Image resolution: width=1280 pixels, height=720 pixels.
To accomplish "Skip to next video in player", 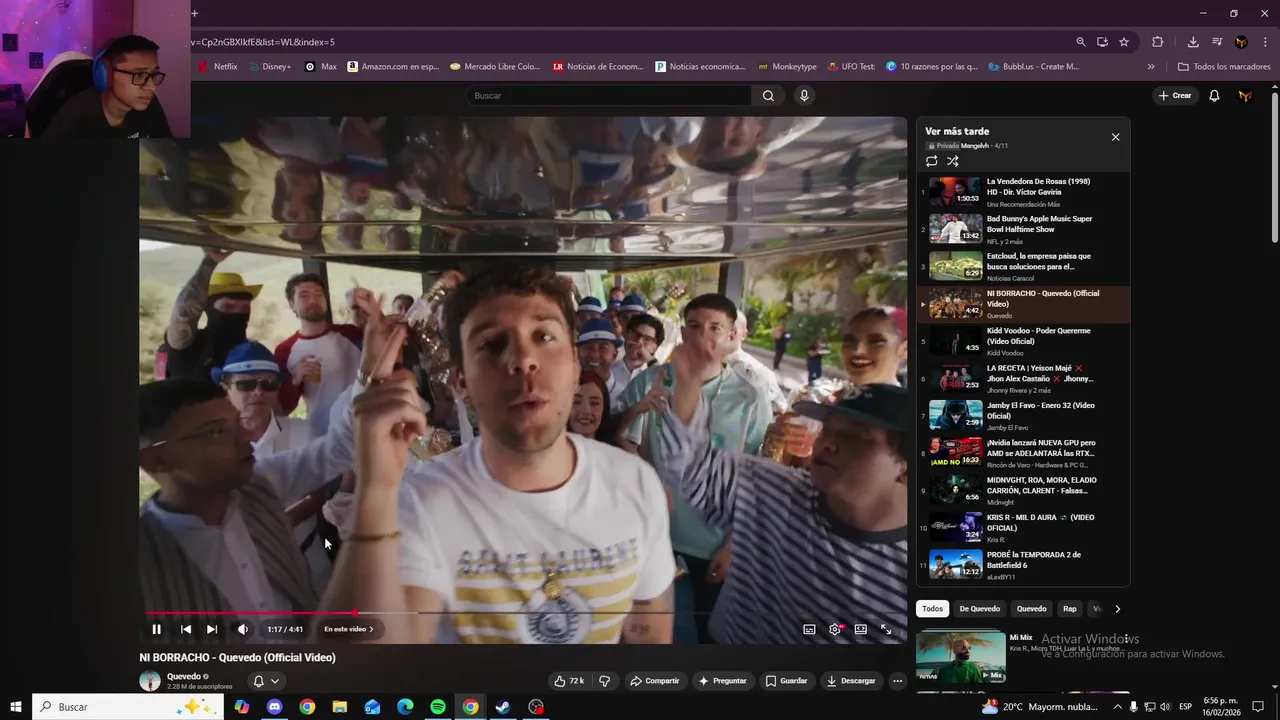I will [x=212, y=629].
